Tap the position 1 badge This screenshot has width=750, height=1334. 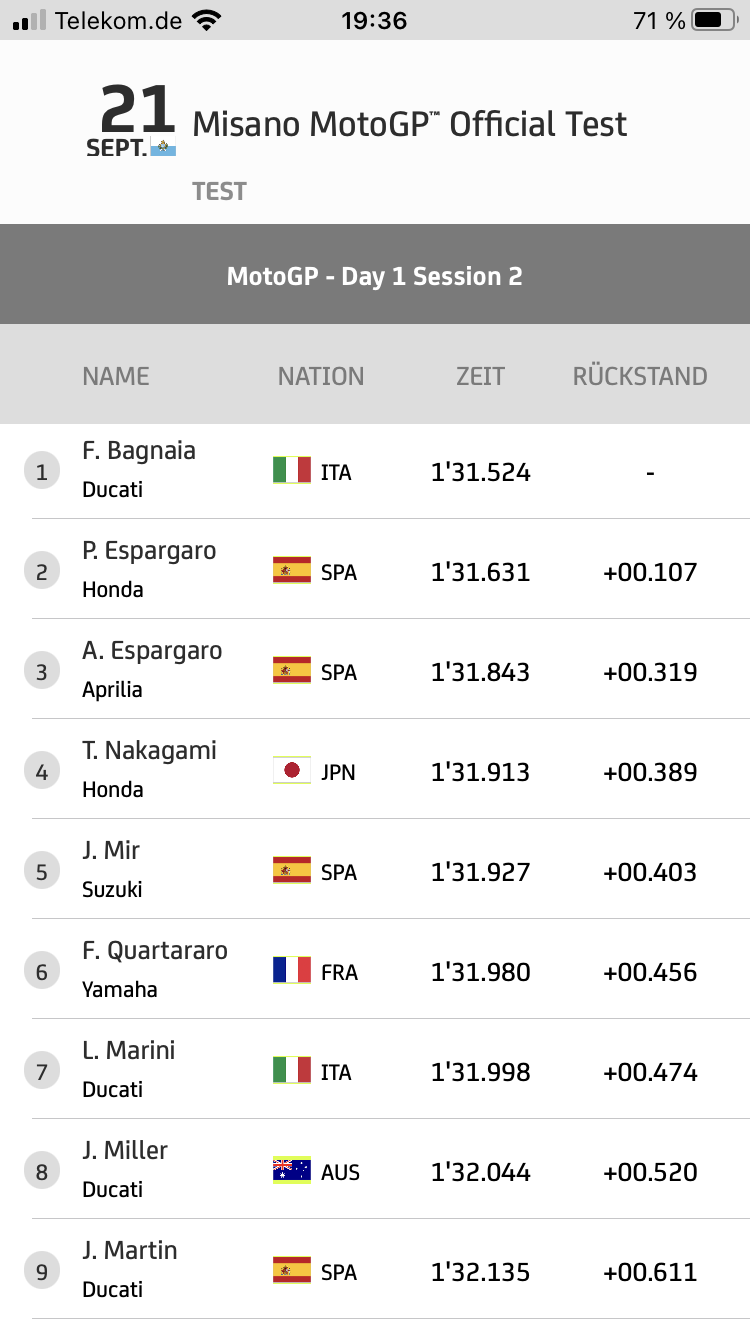pyautogui.click(x=41, y=472)
